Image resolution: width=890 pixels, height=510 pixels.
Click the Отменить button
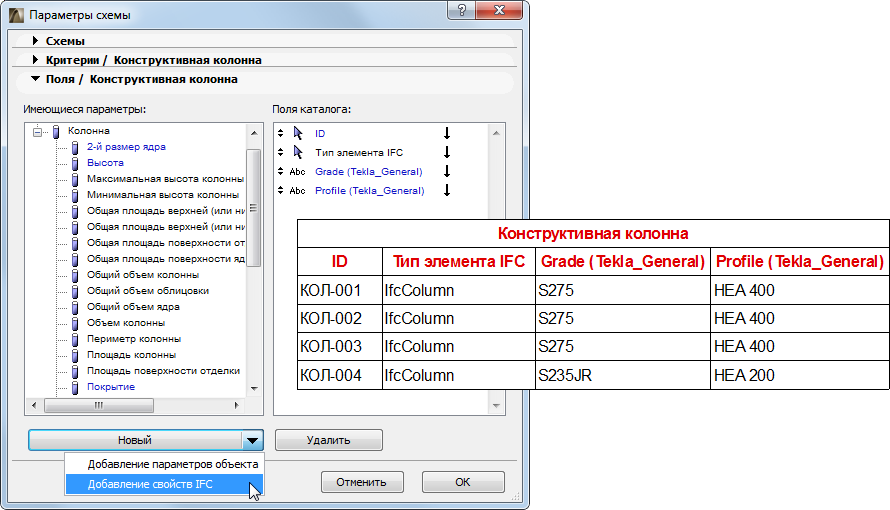point(362,482)
